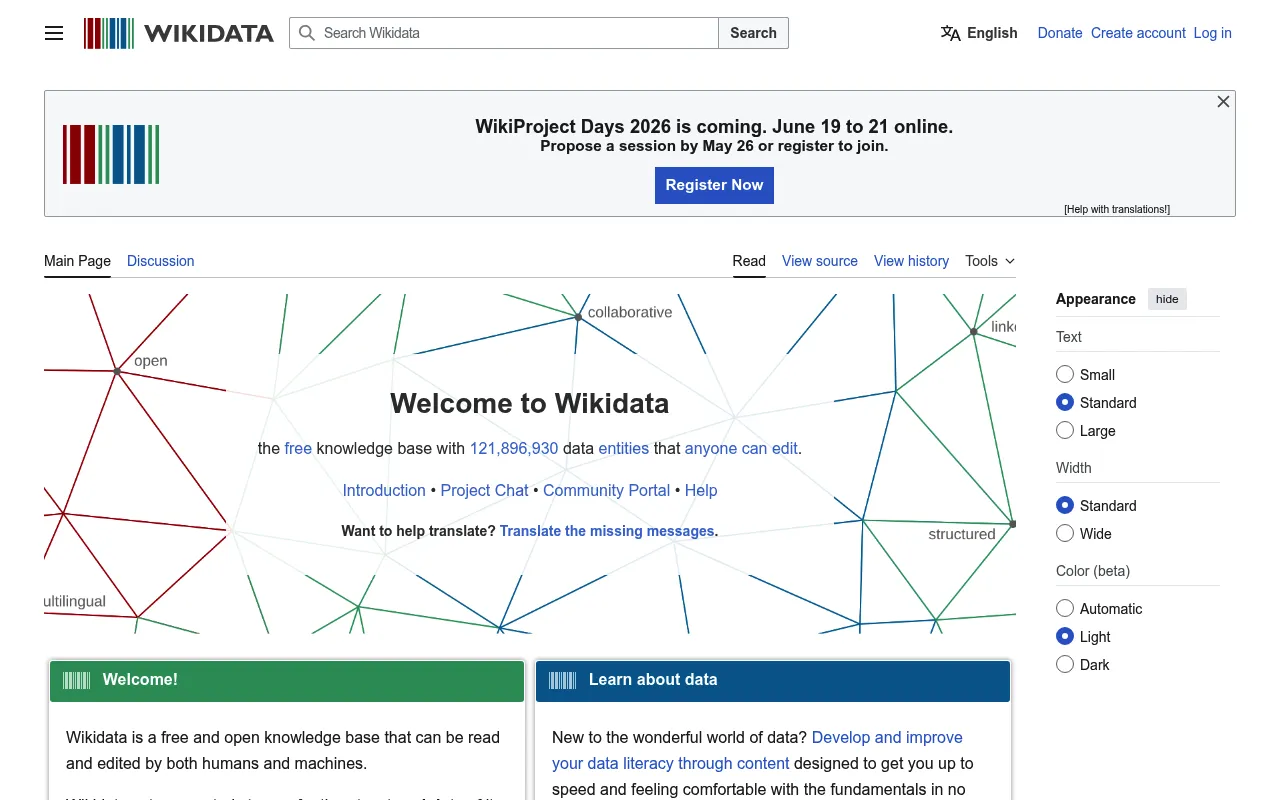
Task: Click 'anyone can edit' link
Action: [741, 448]
